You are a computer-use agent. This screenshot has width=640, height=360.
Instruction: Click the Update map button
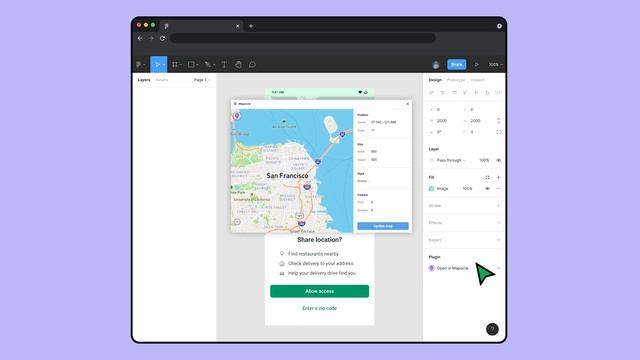tap(383, 226)
